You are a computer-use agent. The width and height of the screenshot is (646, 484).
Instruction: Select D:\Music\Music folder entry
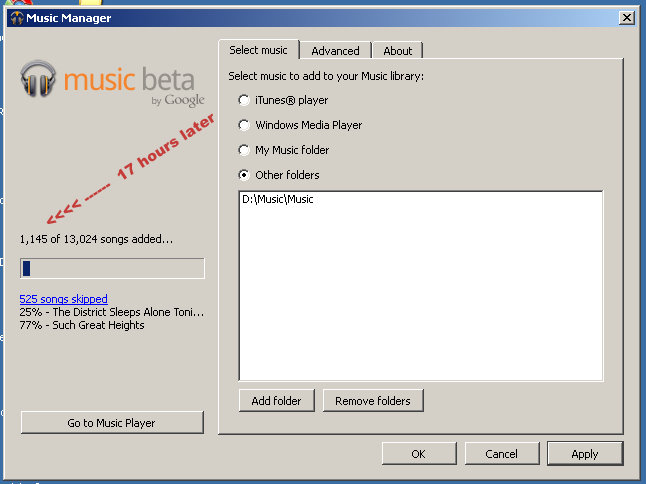[x=278, y=199]
